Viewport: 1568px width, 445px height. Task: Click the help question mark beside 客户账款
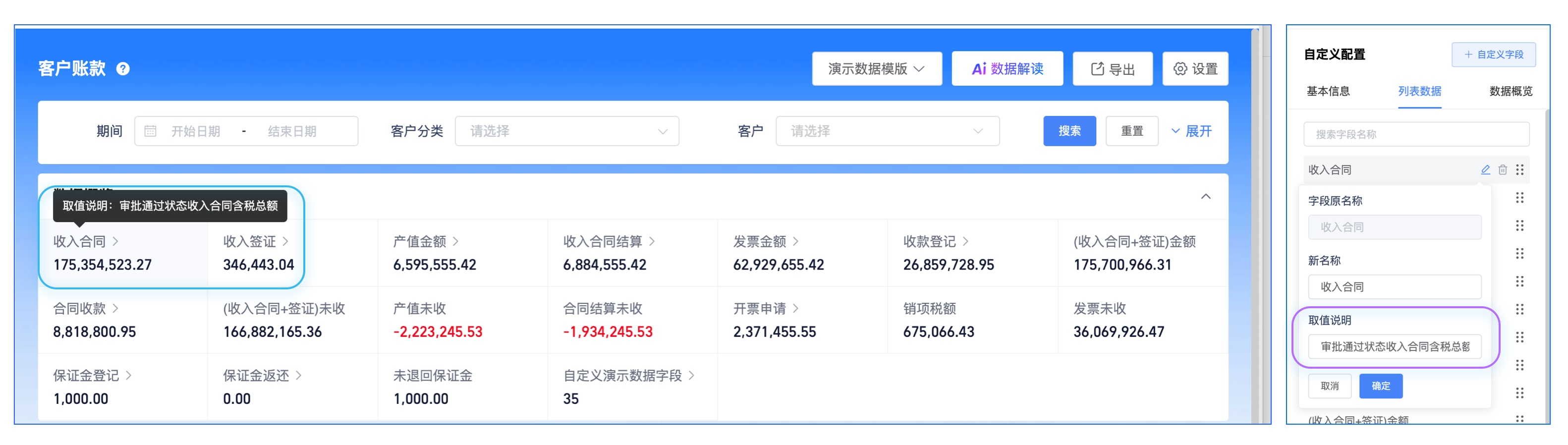pos(123,69)
